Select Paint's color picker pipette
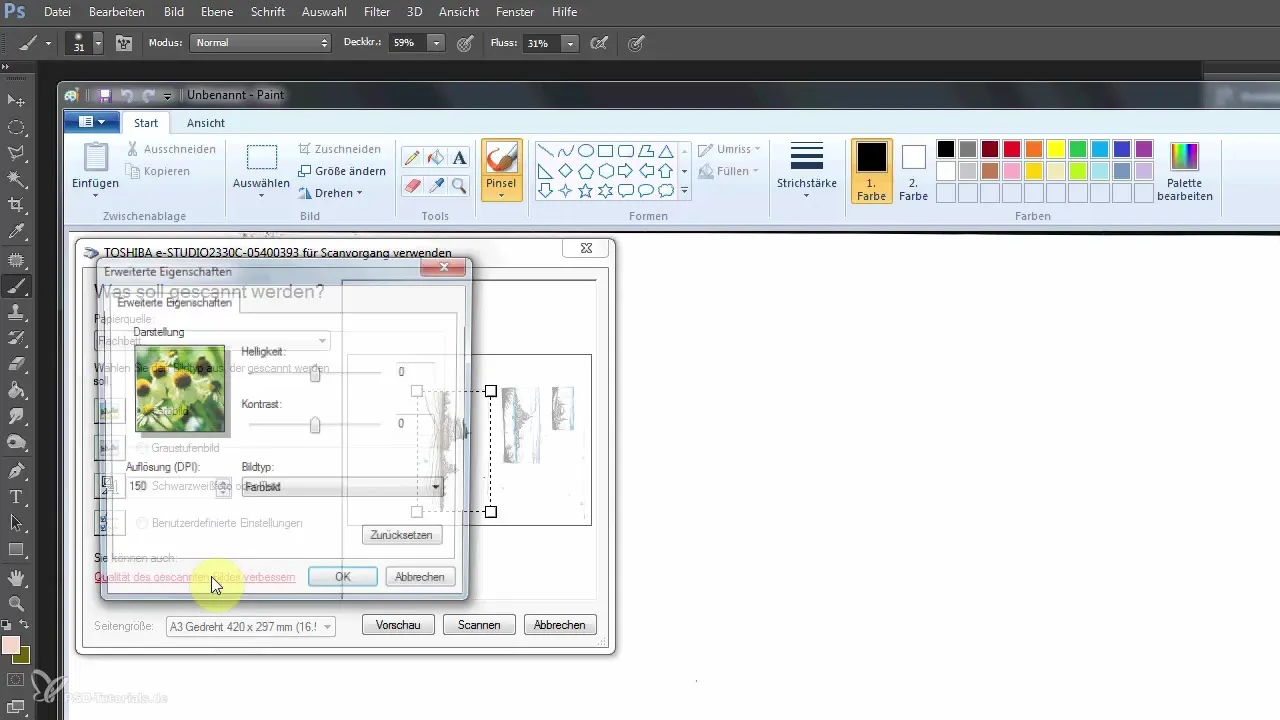The width and height of the screenshot is (1280, 720). [x=435, y=185]
